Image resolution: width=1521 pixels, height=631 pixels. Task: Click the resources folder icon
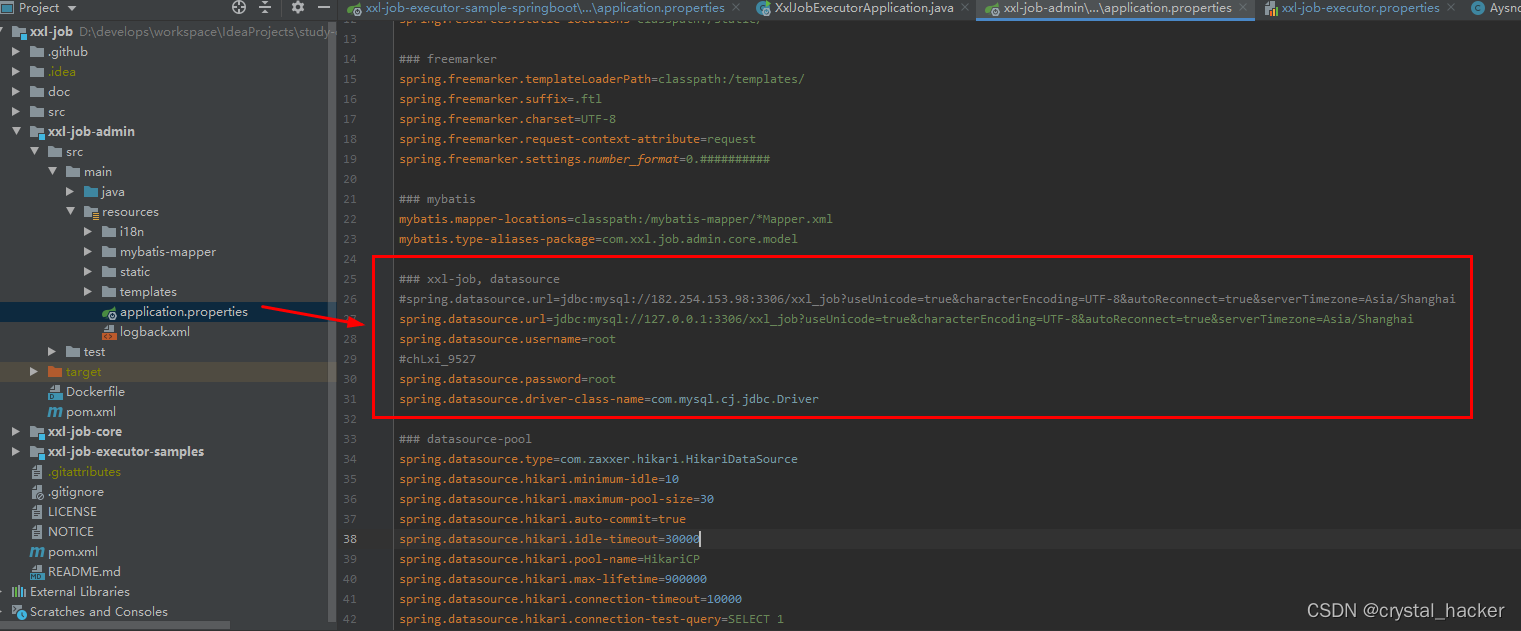(x=91, y=211)
